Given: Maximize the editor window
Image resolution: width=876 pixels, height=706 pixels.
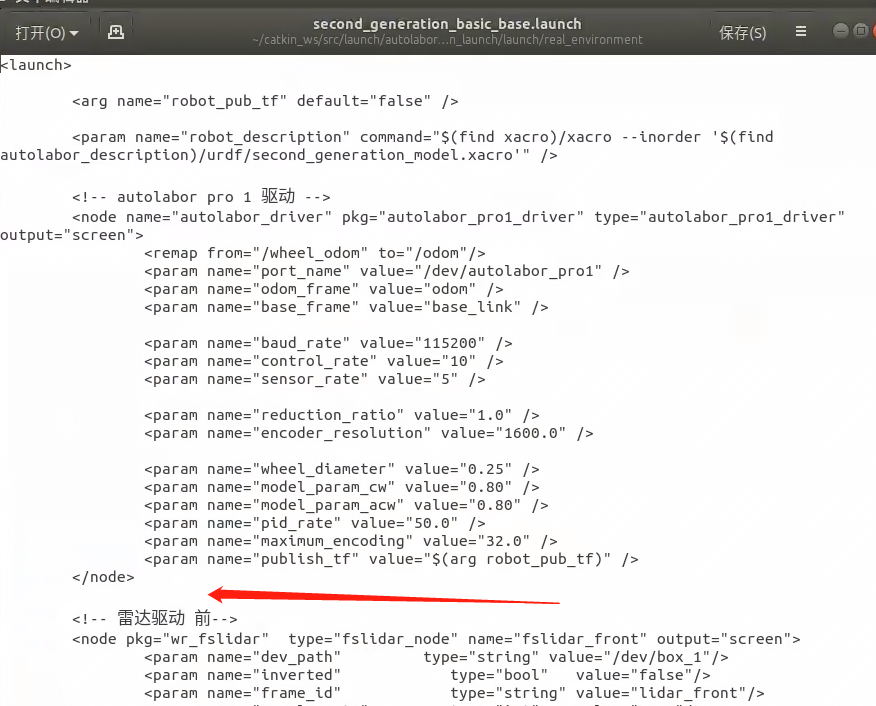Looking at the screenshot, I should pyautogui.click(x=859, y=32).
